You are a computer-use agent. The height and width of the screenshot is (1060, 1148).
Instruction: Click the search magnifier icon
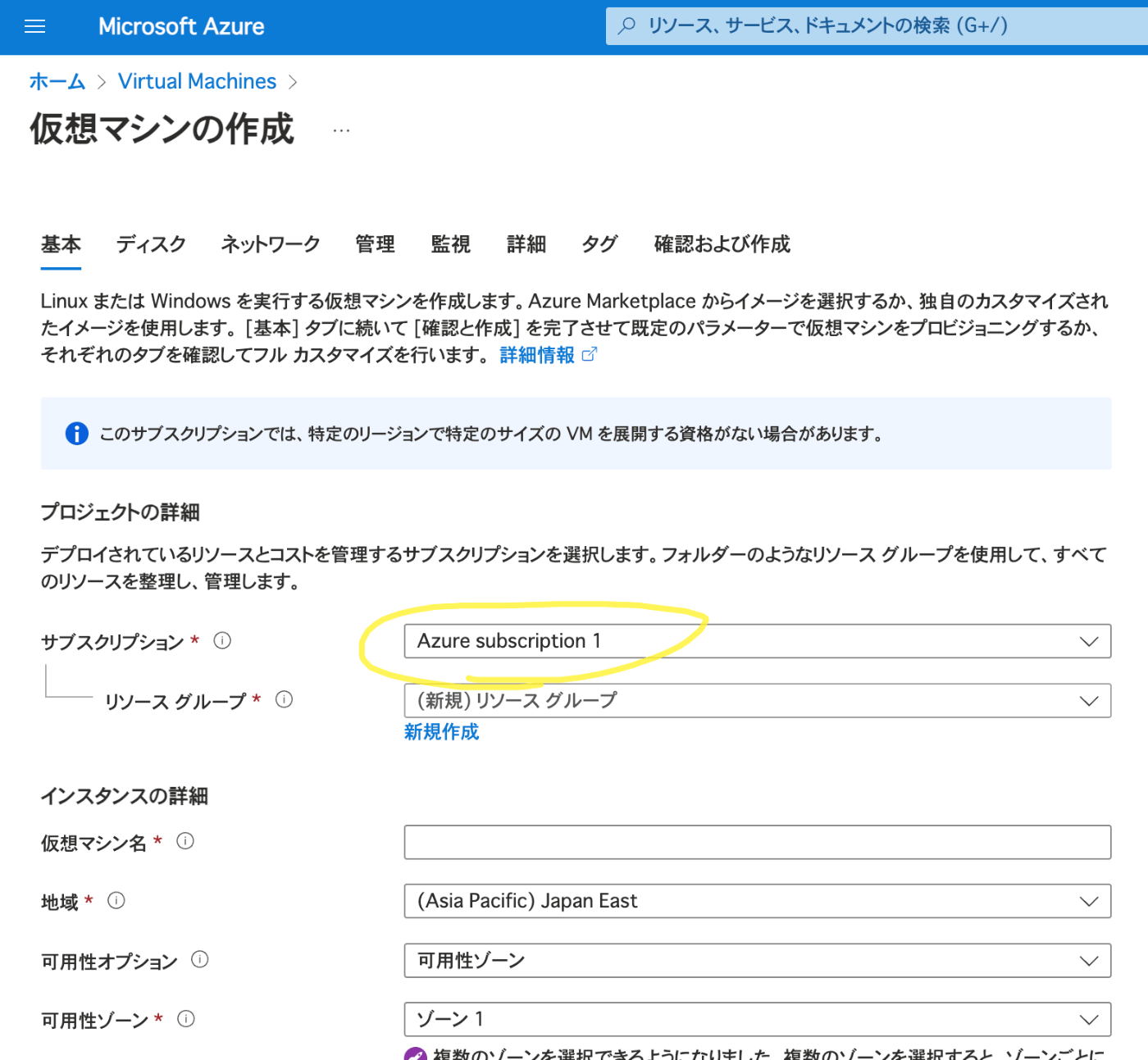627,26
